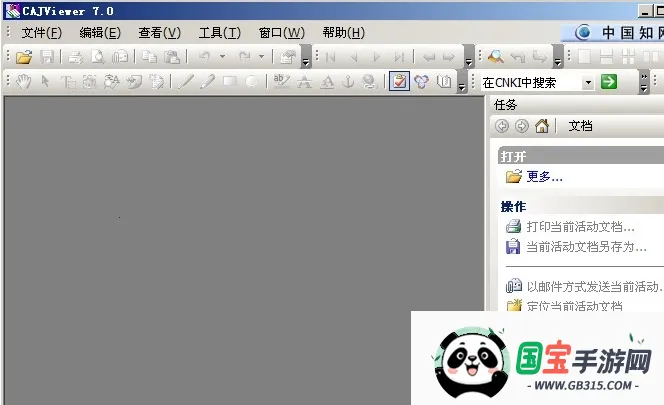The image size is (664, 405).
Task: Open the Redo history dropdown arrow
Action: click(x=262, y=56)
